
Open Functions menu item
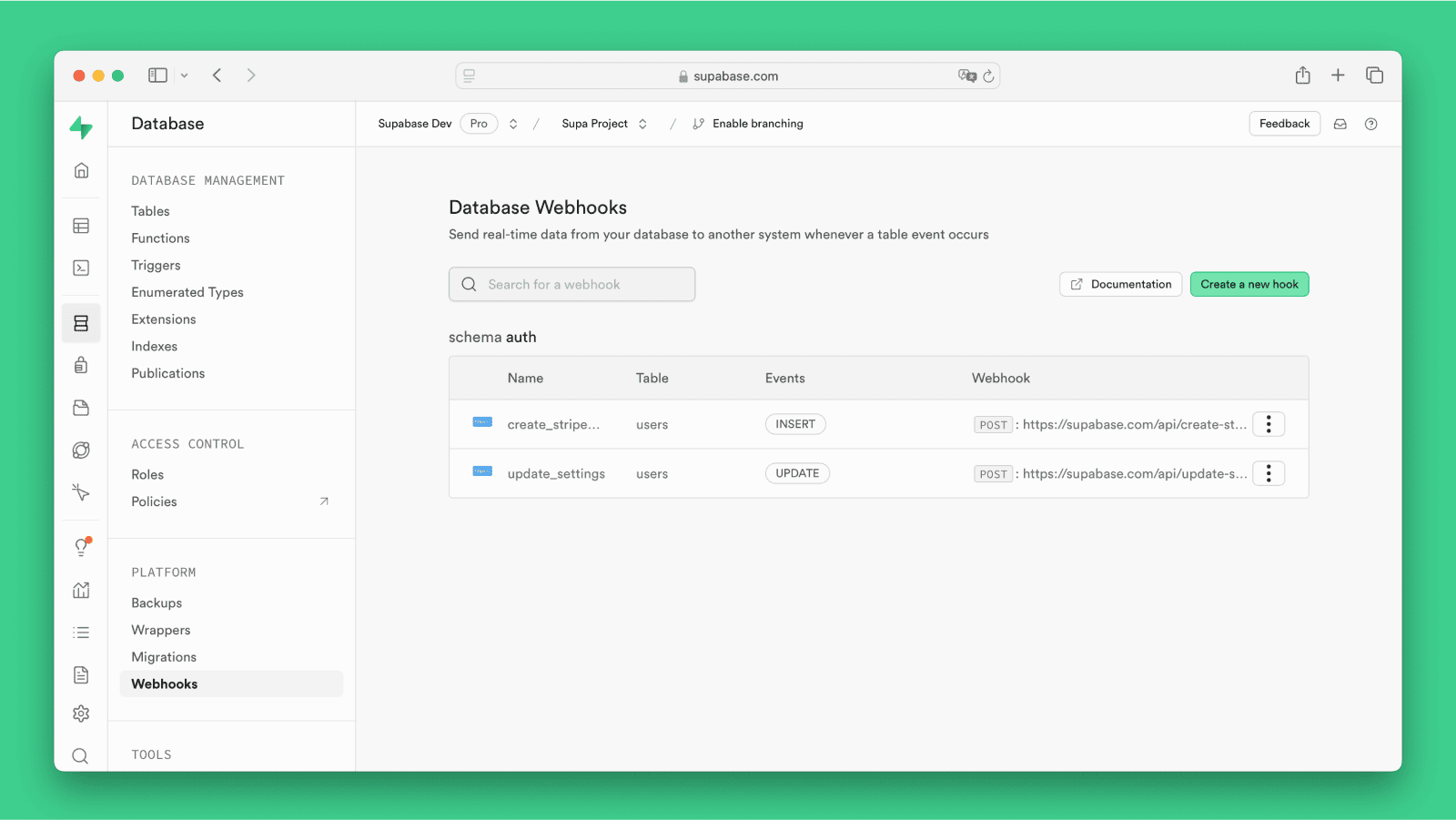[160, 238]
